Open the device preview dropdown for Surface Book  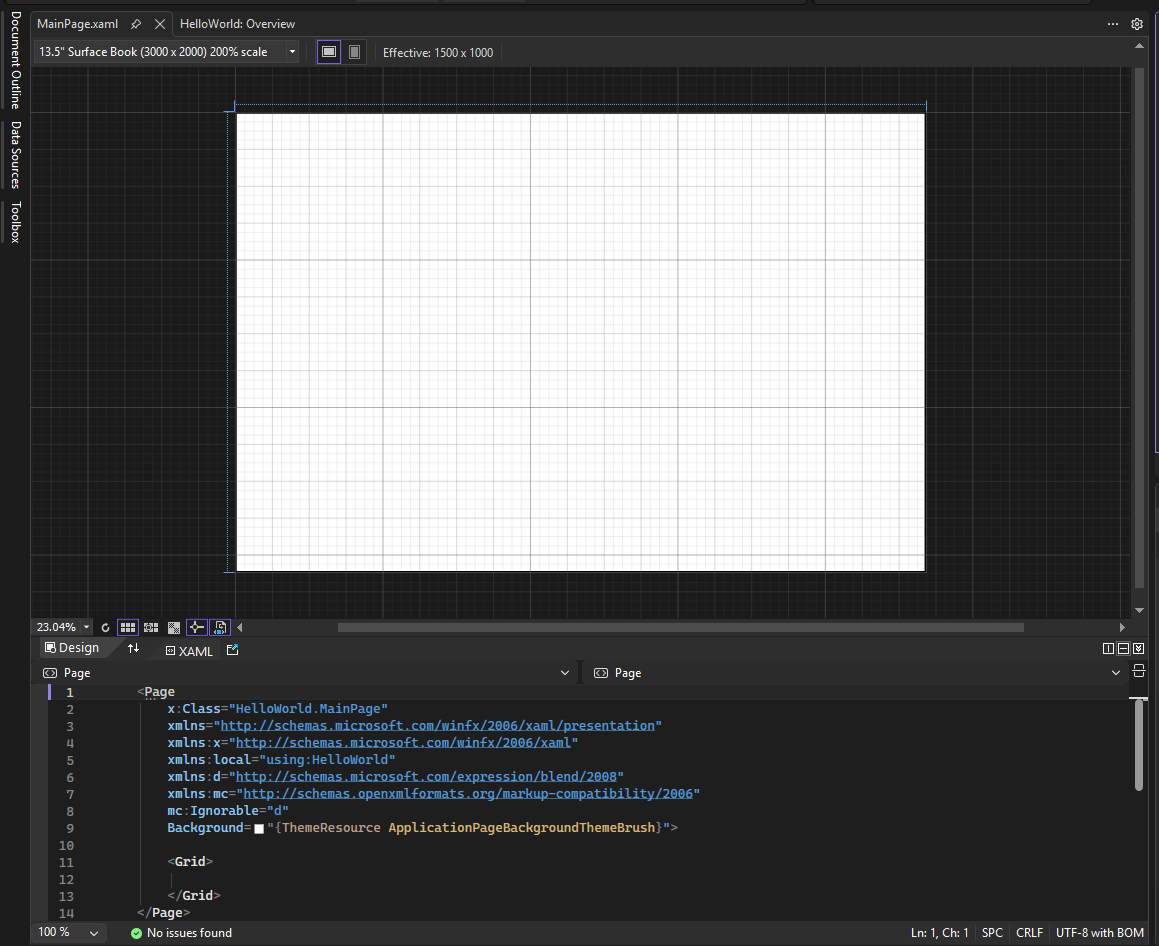click(x=292, y=51)
